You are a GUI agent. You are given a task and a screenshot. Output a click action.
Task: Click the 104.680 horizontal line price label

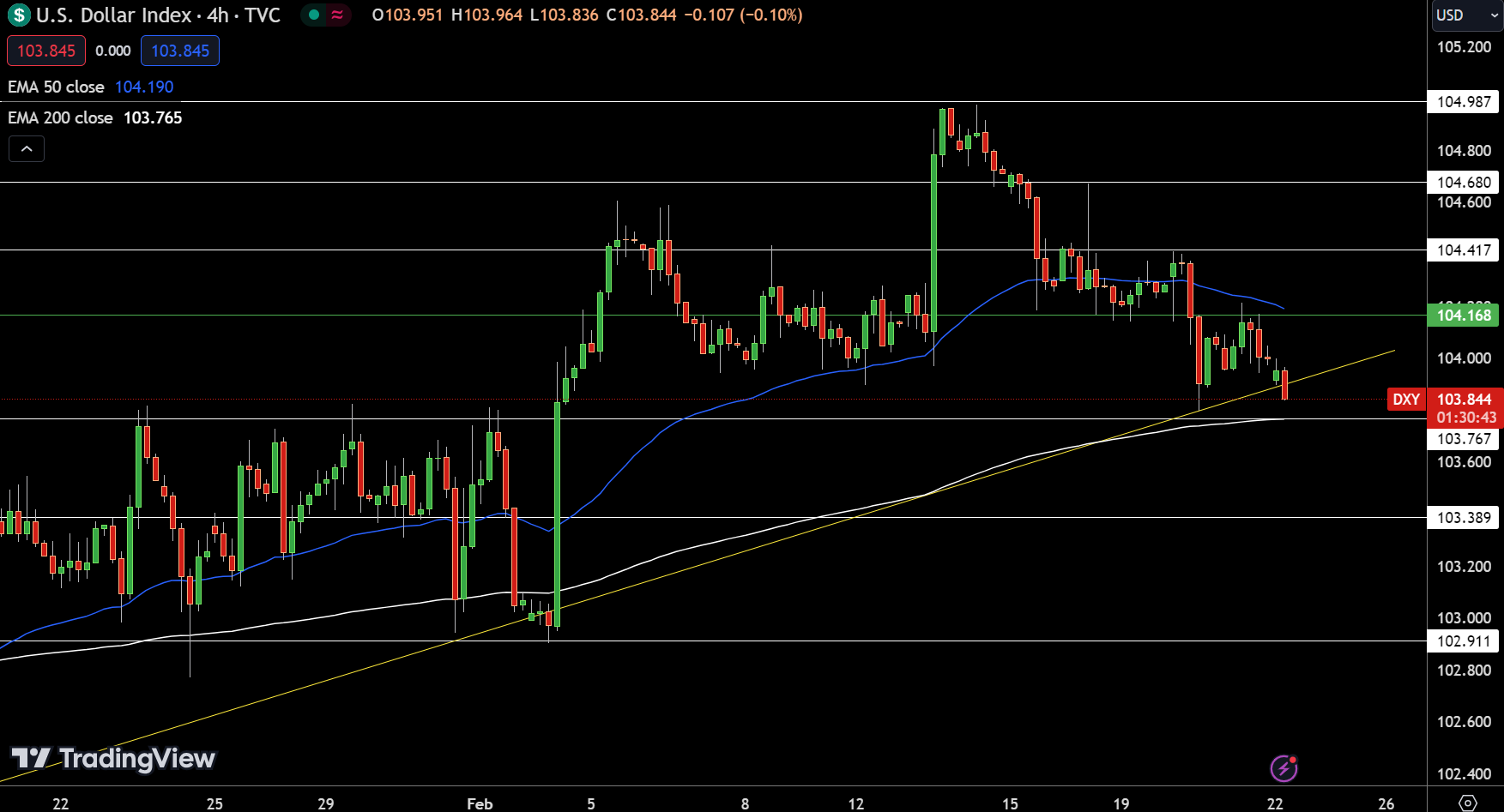(x=1464, y=182)
